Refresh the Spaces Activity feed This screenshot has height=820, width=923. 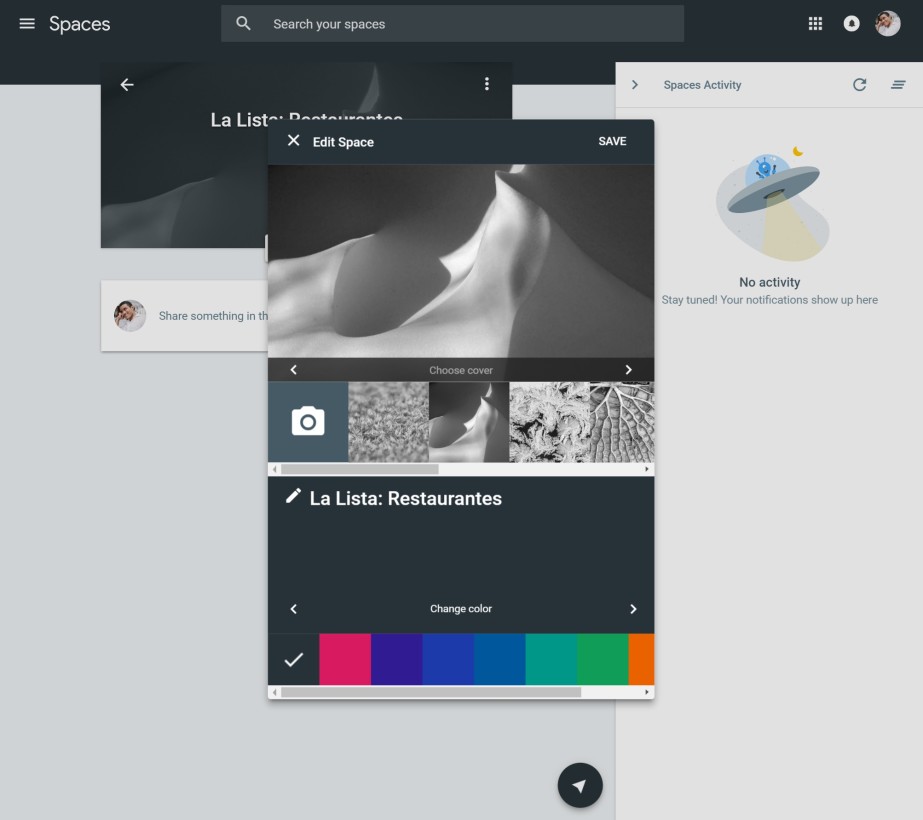859,85
